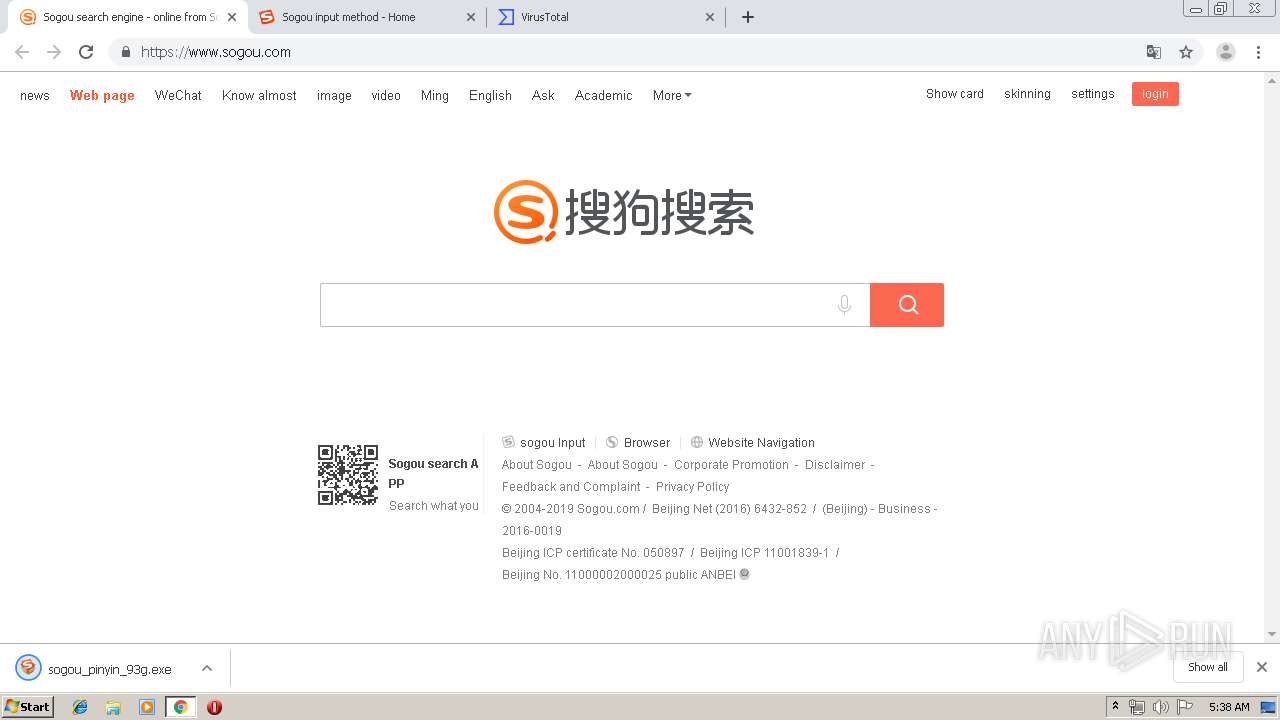The image size is (1280, 720).
Task: Open the Website Navigation link
Action: click(753, 442)
